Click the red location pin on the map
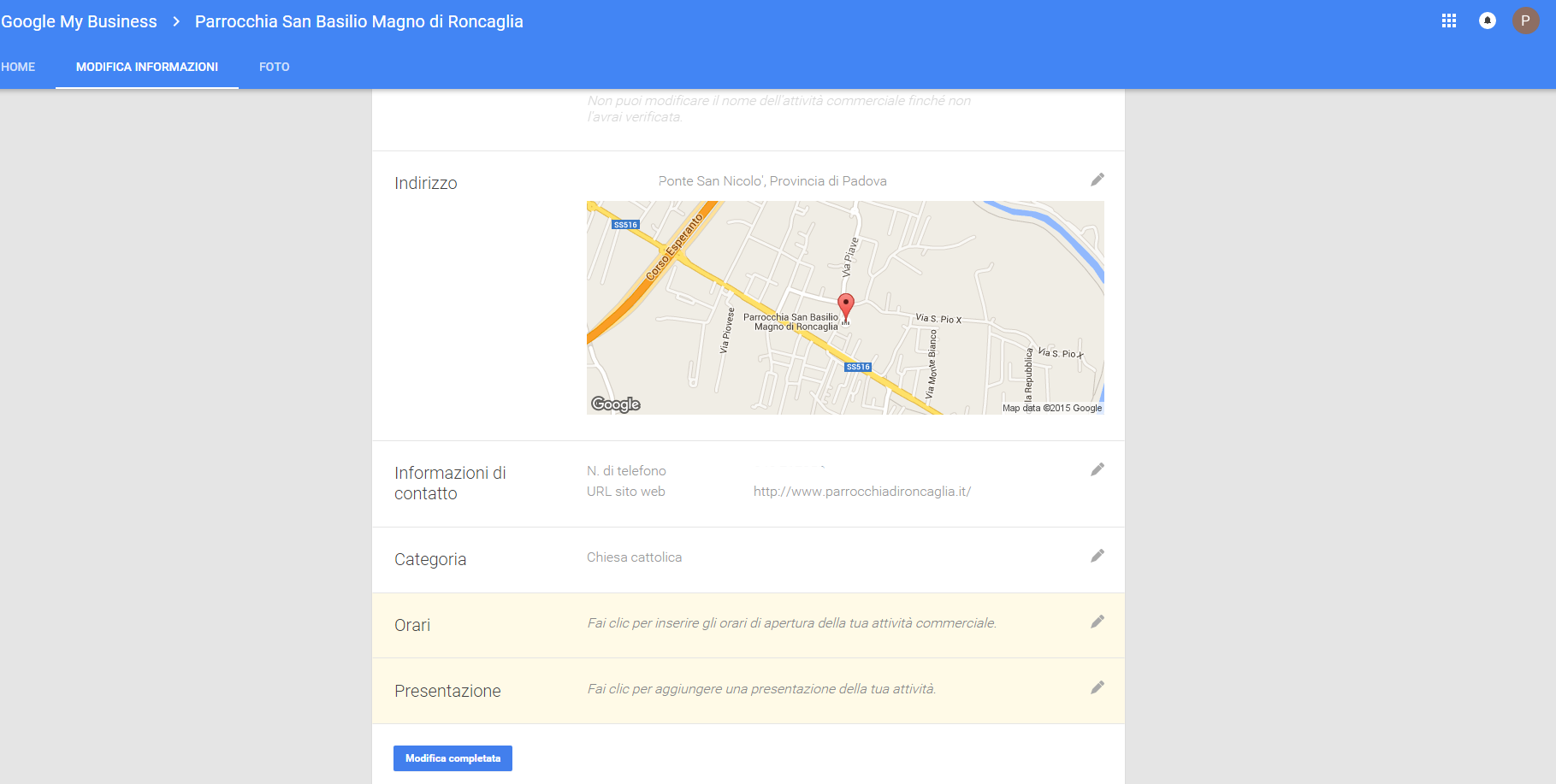 pyautogui.click(x=846, y=307)
